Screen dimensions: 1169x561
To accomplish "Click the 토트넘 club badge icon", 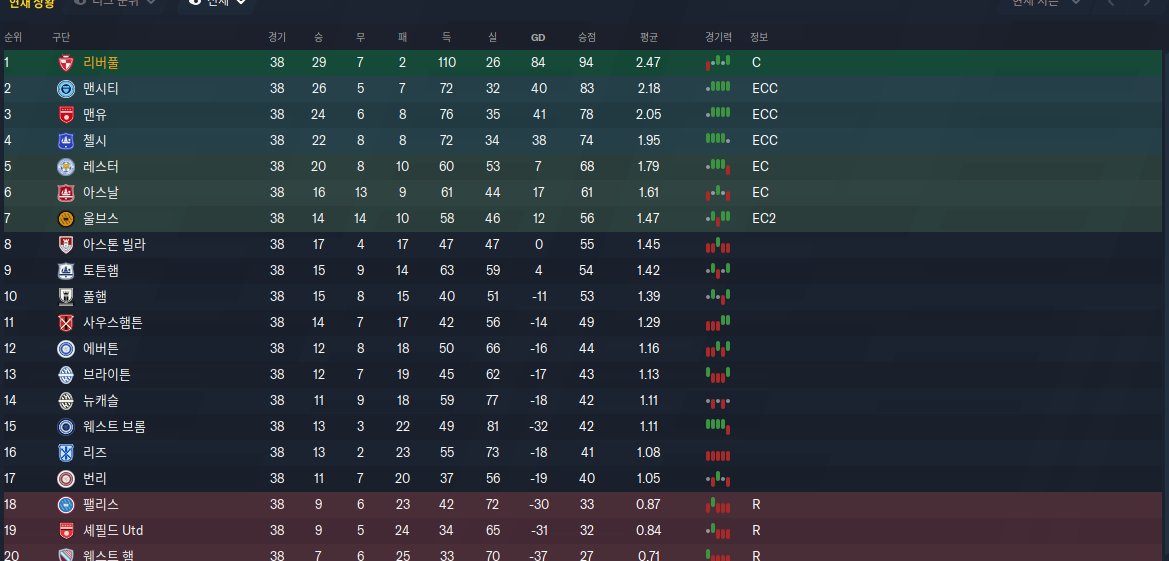I will (x=66, y=271).
